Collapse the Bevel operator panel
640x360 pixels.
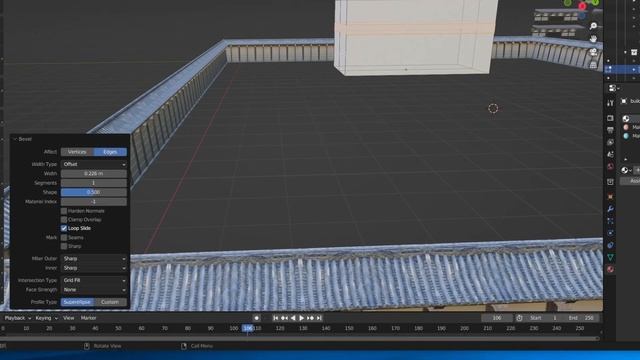15,139
